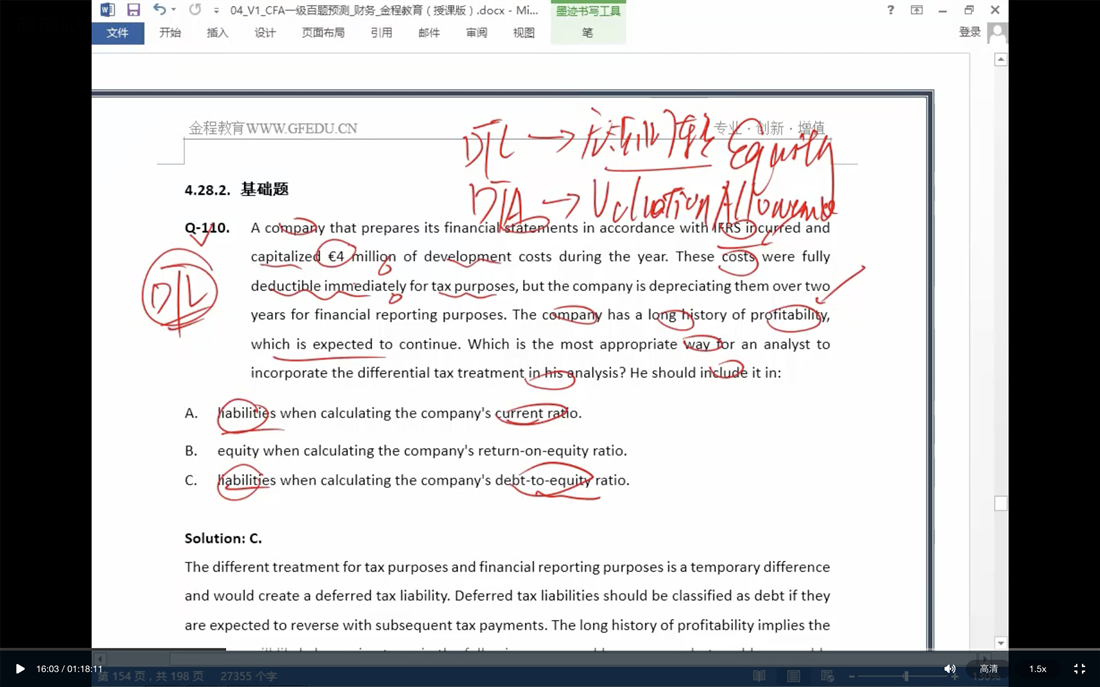The image size is (1100, 687).
Task: Click the video progress bar
Action: pyautogui.click(x=550, y=650)
